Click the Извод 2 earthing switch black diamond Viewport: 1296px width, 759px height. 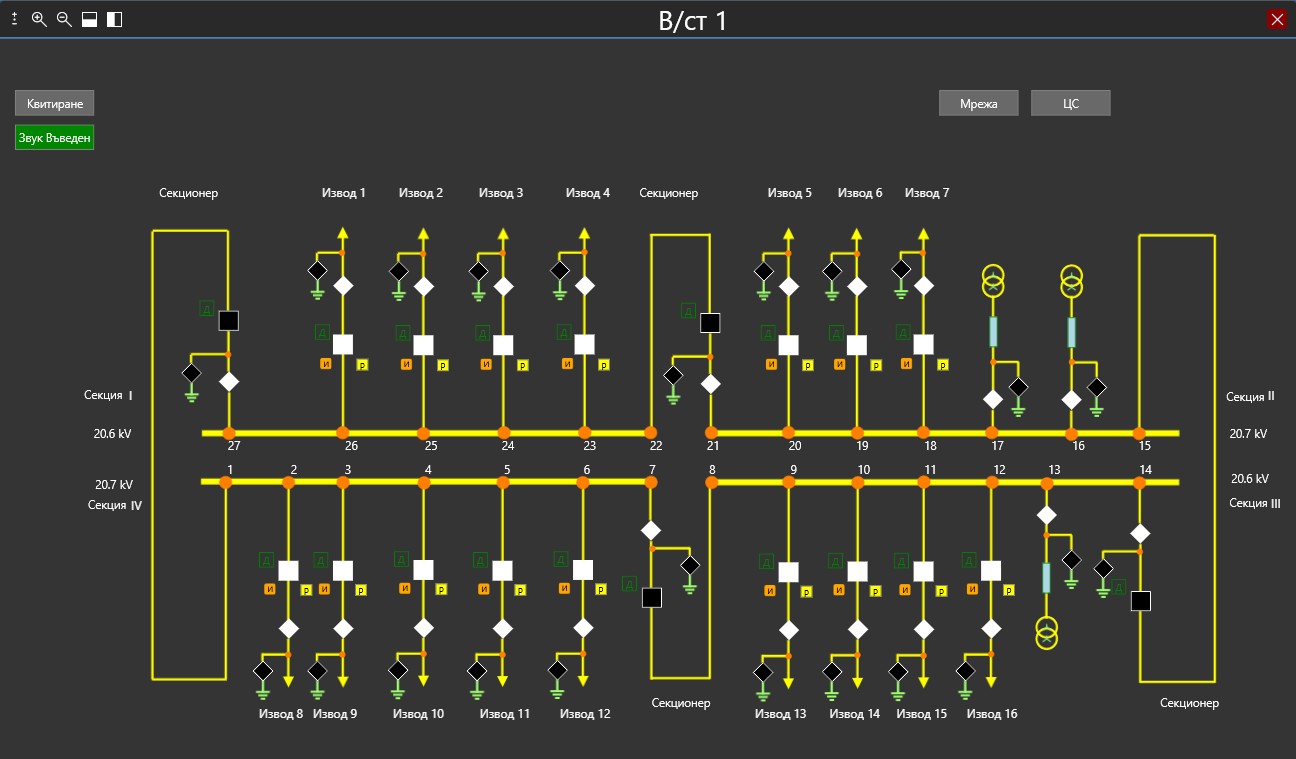click(x=398, y=271)
